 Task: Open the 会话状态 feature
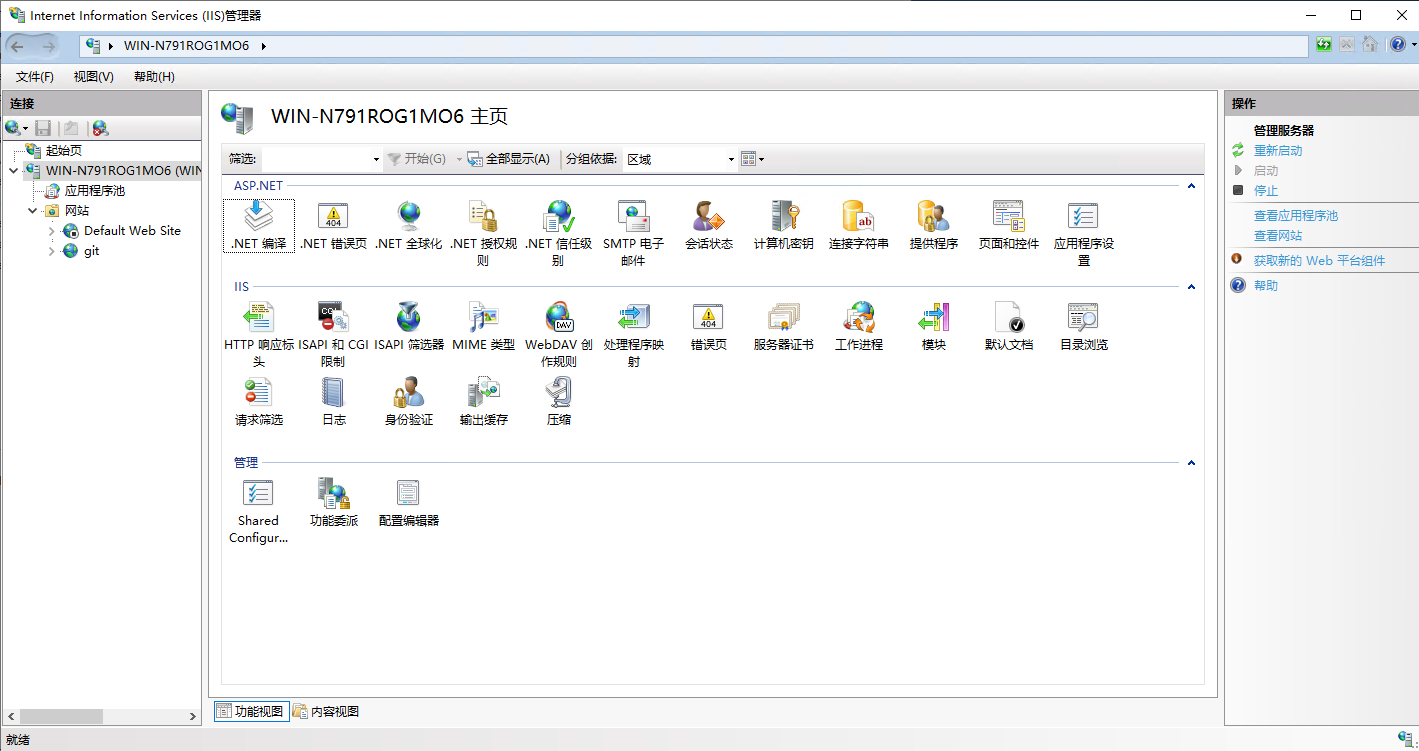tap(708, 224)
